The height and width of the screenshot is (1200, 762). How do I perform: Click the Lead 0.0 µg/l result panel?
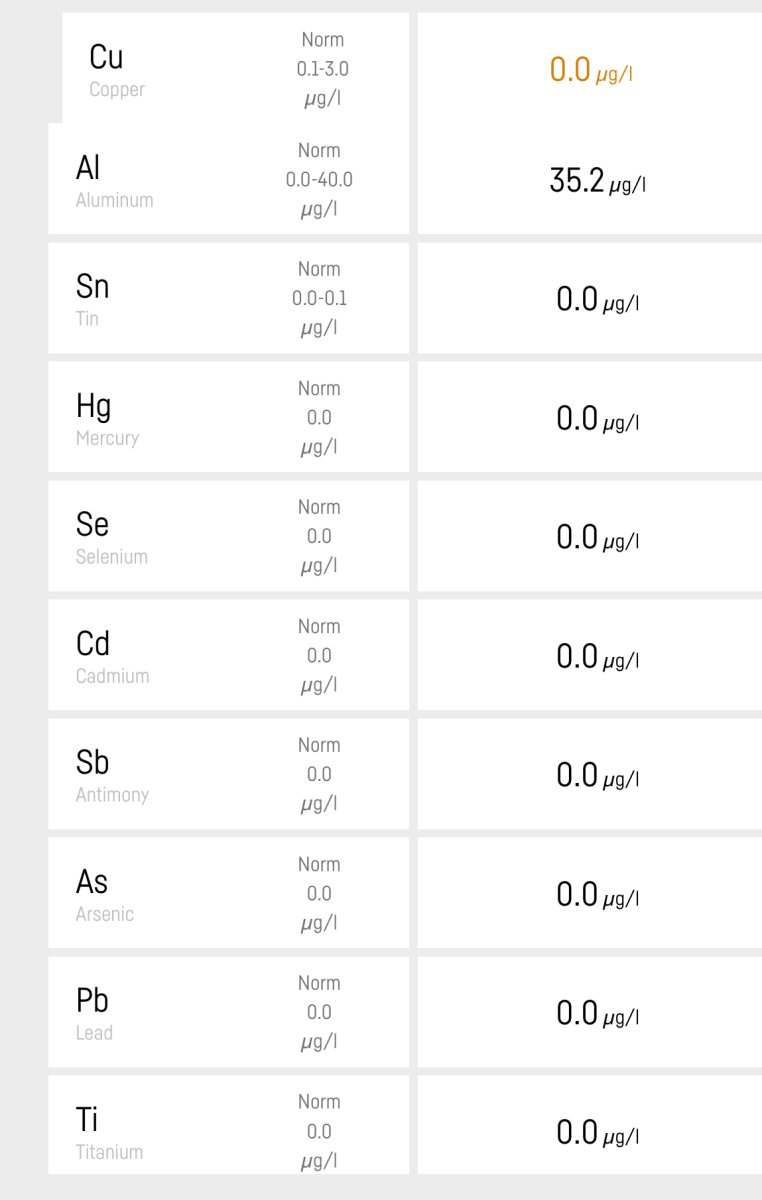pos(590,1012)
